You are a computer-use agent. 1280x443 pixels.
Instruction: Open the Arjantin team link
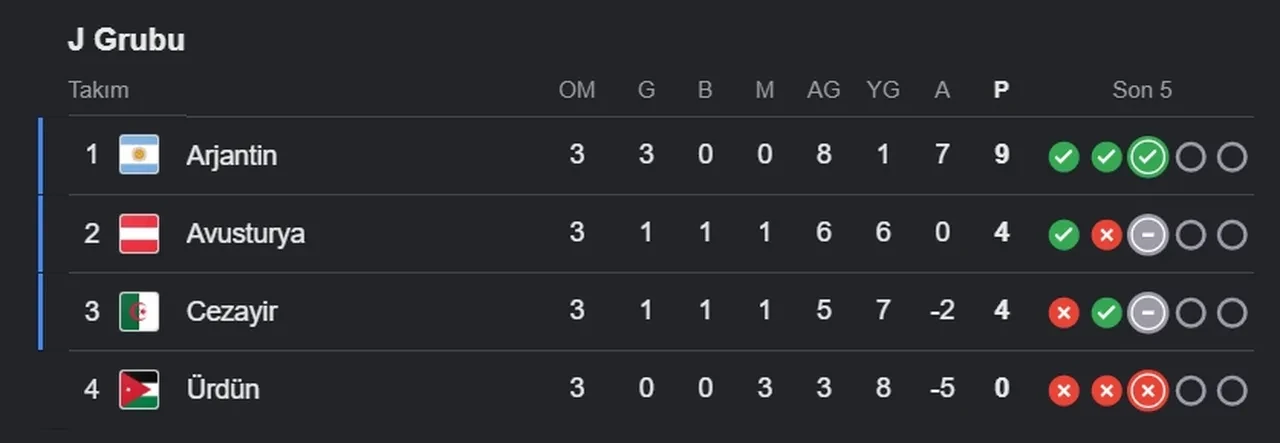click(x=231, y=156)
